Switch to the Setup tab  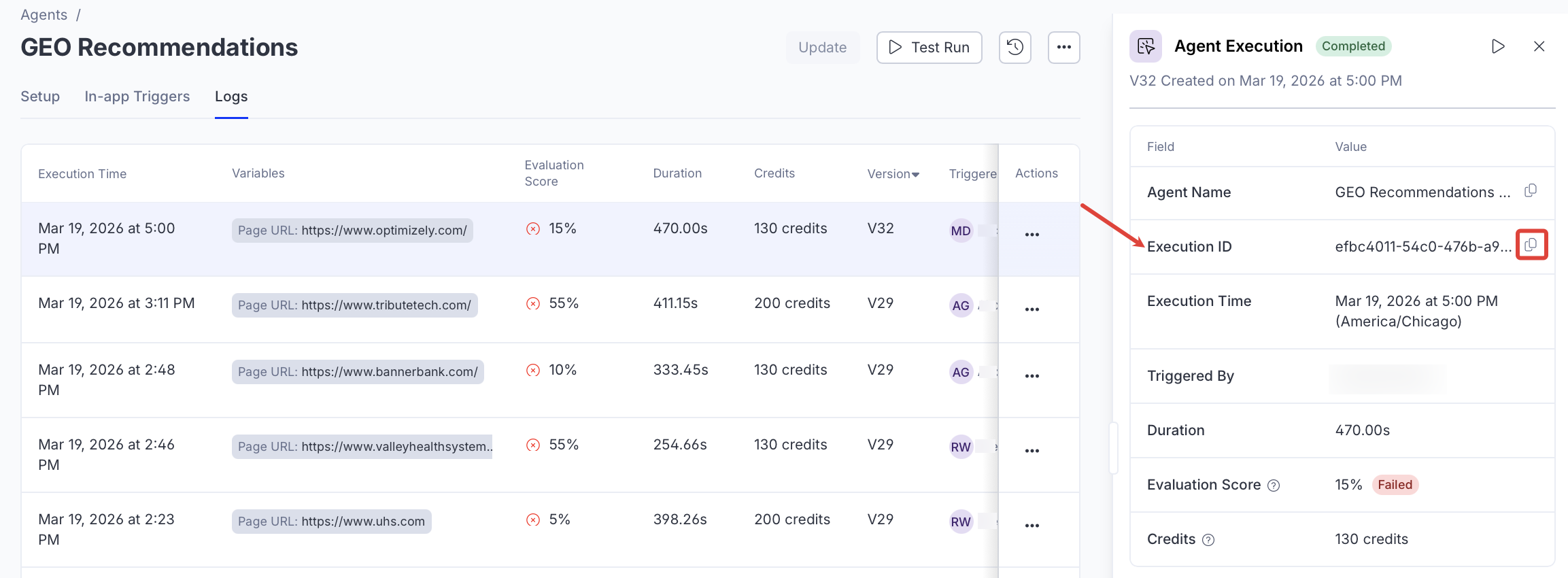click(40, 97)
